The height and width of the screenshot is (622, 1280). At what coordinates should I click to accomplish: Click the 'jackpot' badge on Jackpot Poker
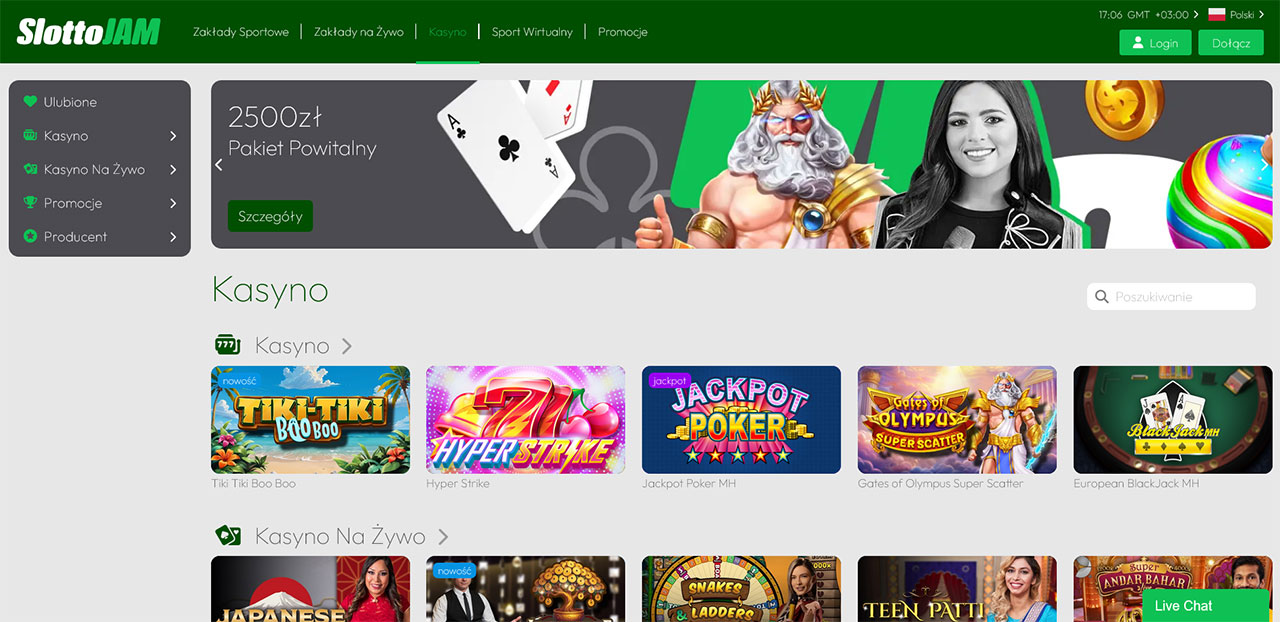click(669, 381)
